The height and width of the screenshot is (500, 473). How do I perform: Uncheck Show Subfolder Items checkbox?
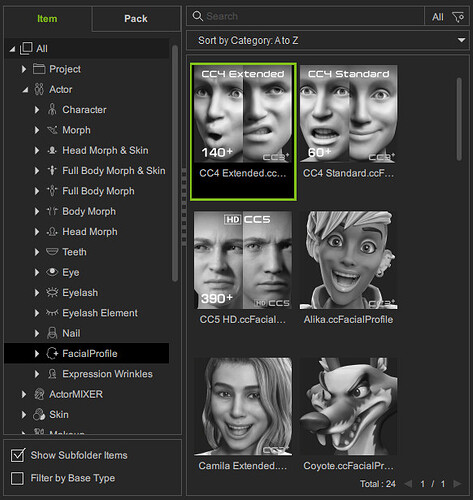[x=18, y=455]
